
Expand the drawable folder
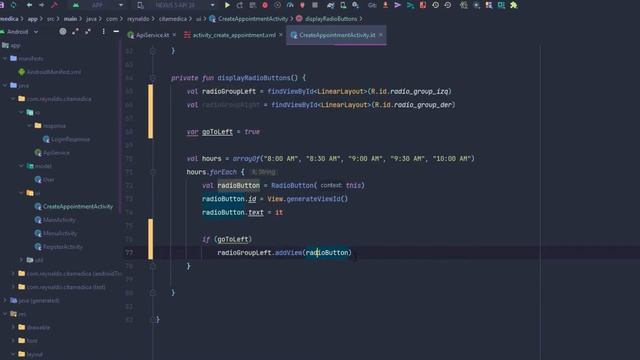tap(13, 327)
